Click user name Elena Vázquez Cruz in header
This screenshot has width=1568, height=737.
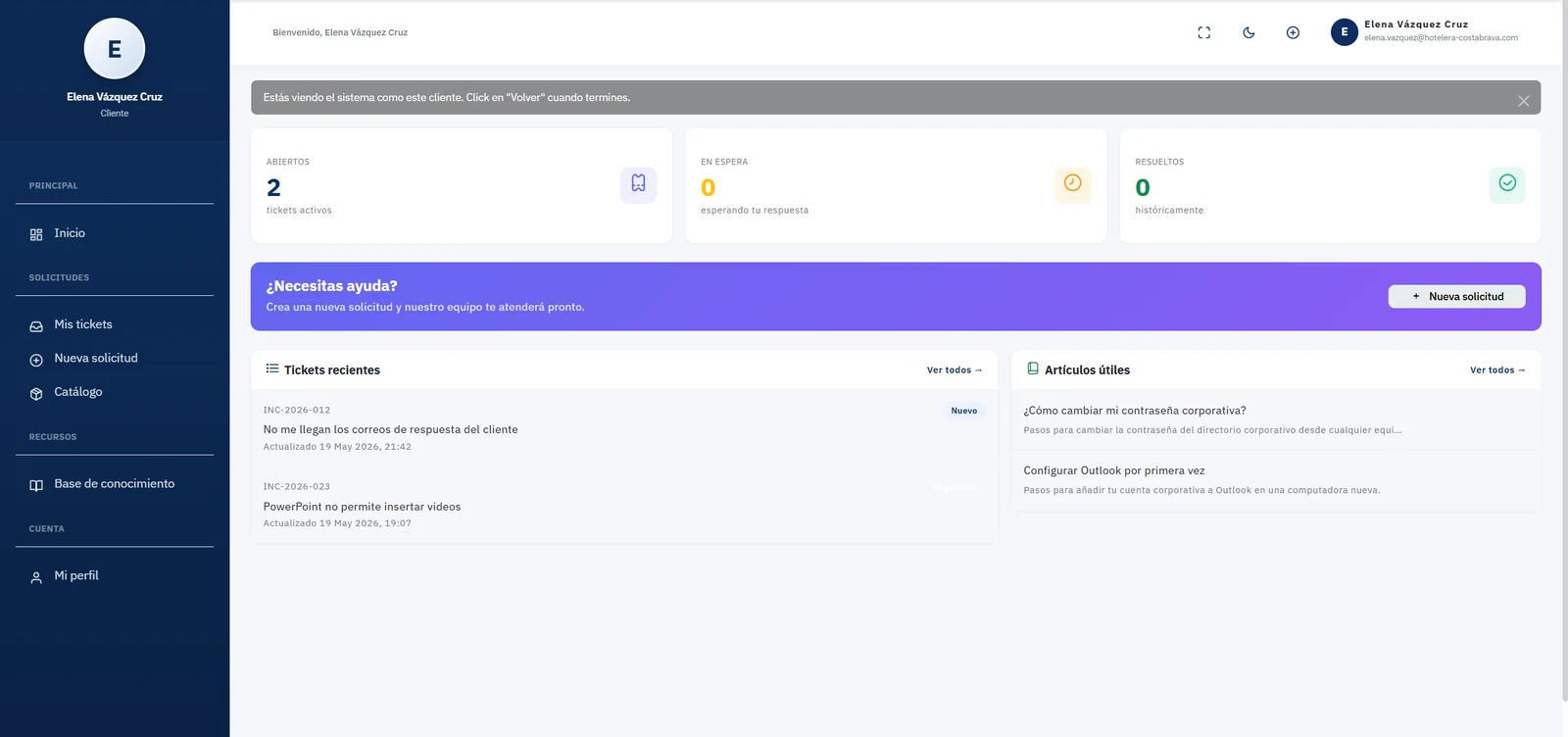point(1416,25)
